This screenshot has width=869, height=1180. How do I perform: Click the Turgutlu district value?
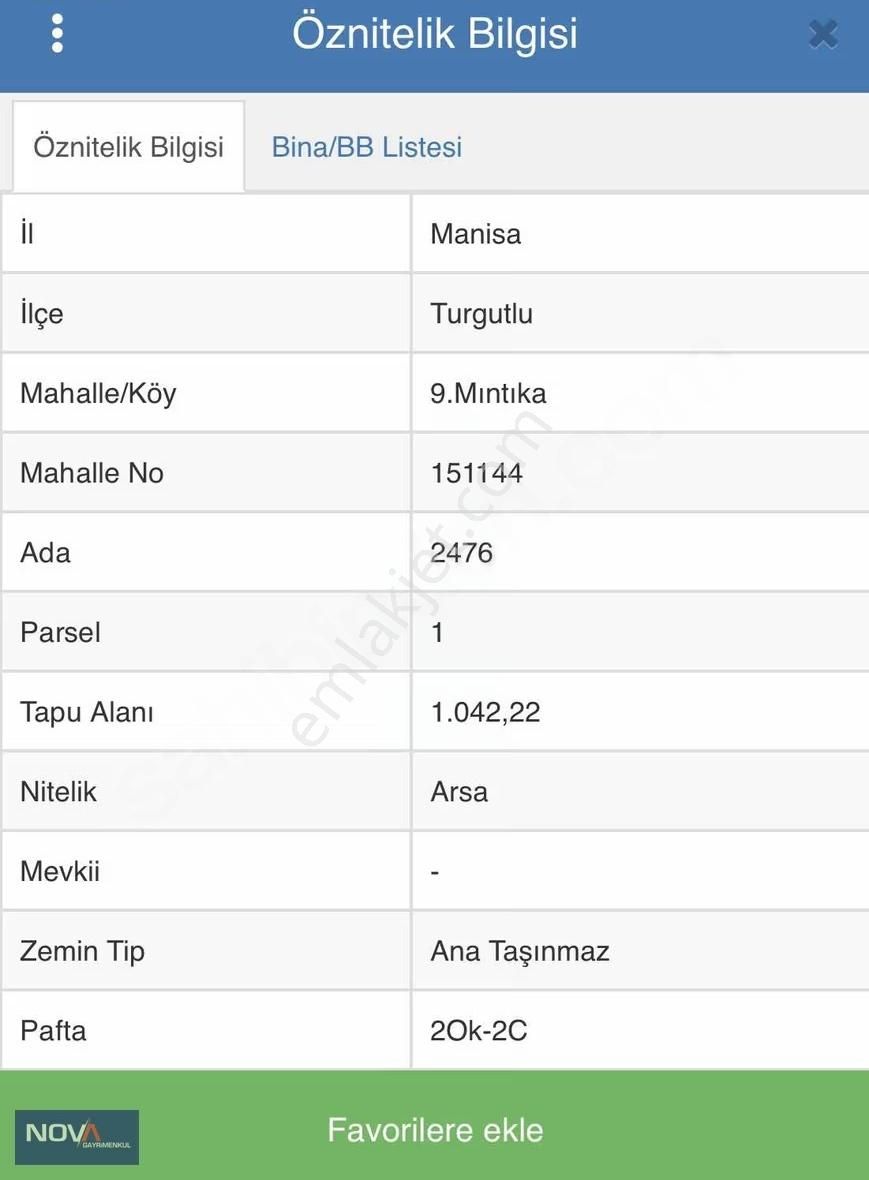pos(482,314)
